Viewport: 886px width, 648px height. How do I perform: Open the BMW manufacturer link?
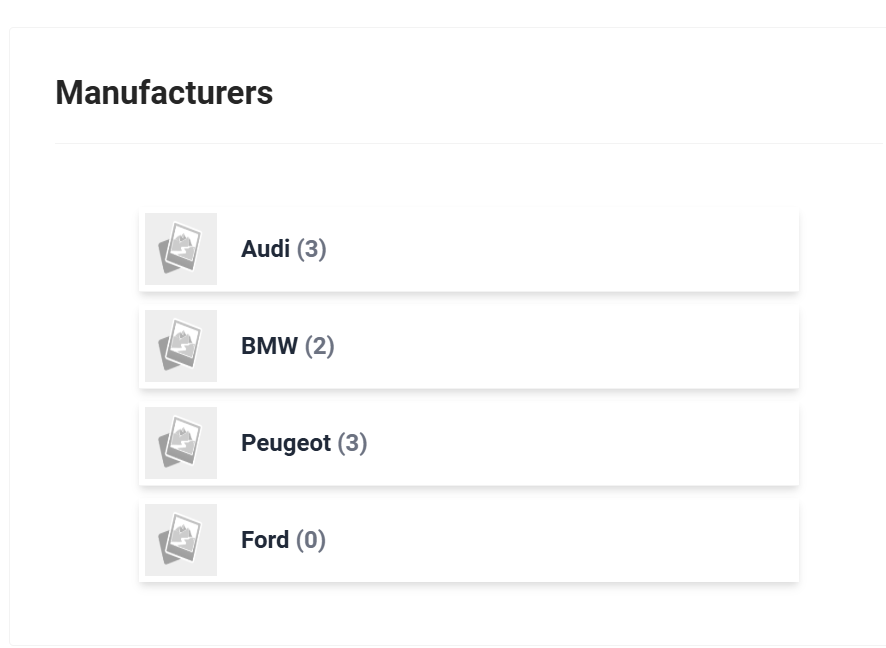tap(269, 346)
